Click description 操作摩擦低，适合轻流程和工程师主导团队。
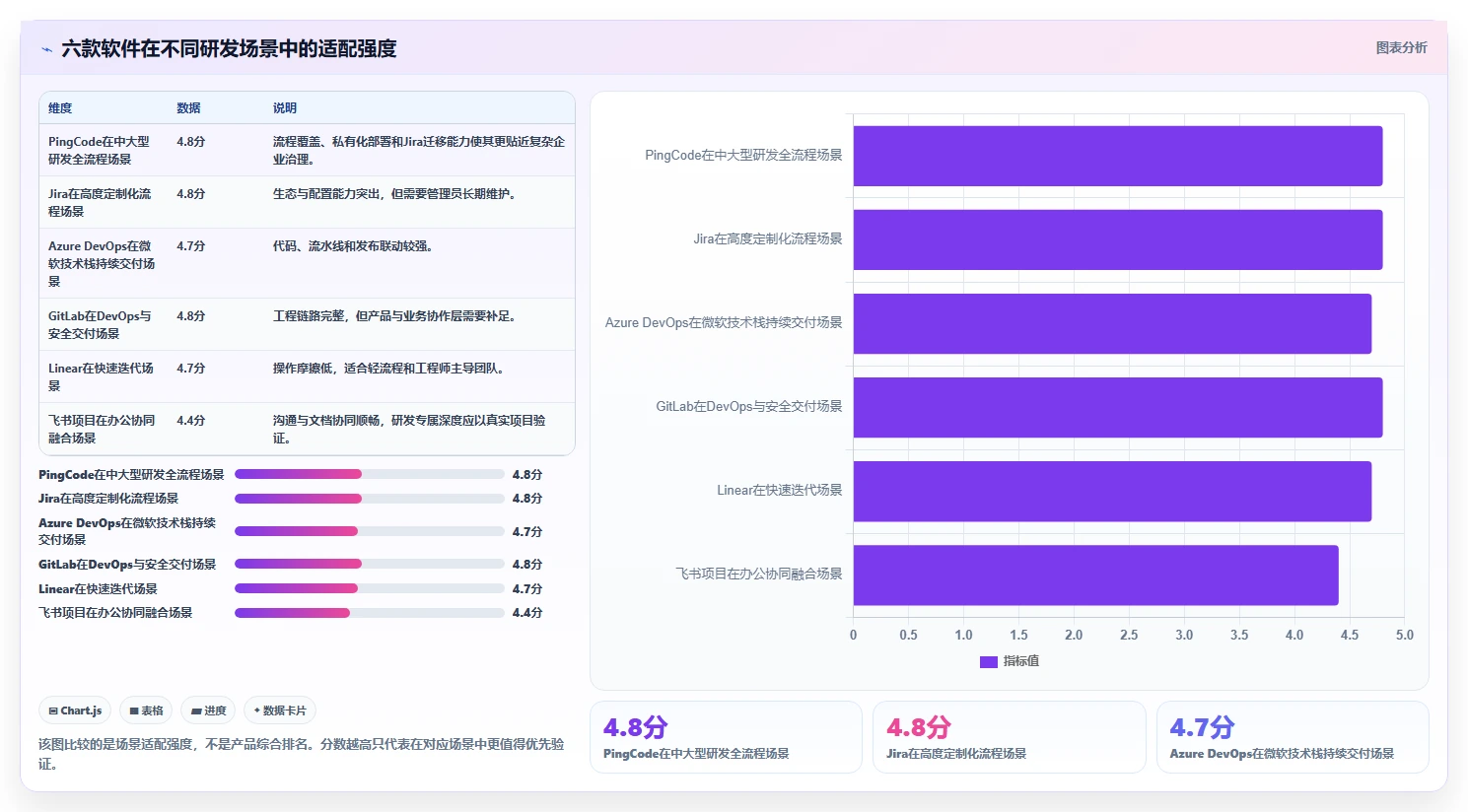 390,369
